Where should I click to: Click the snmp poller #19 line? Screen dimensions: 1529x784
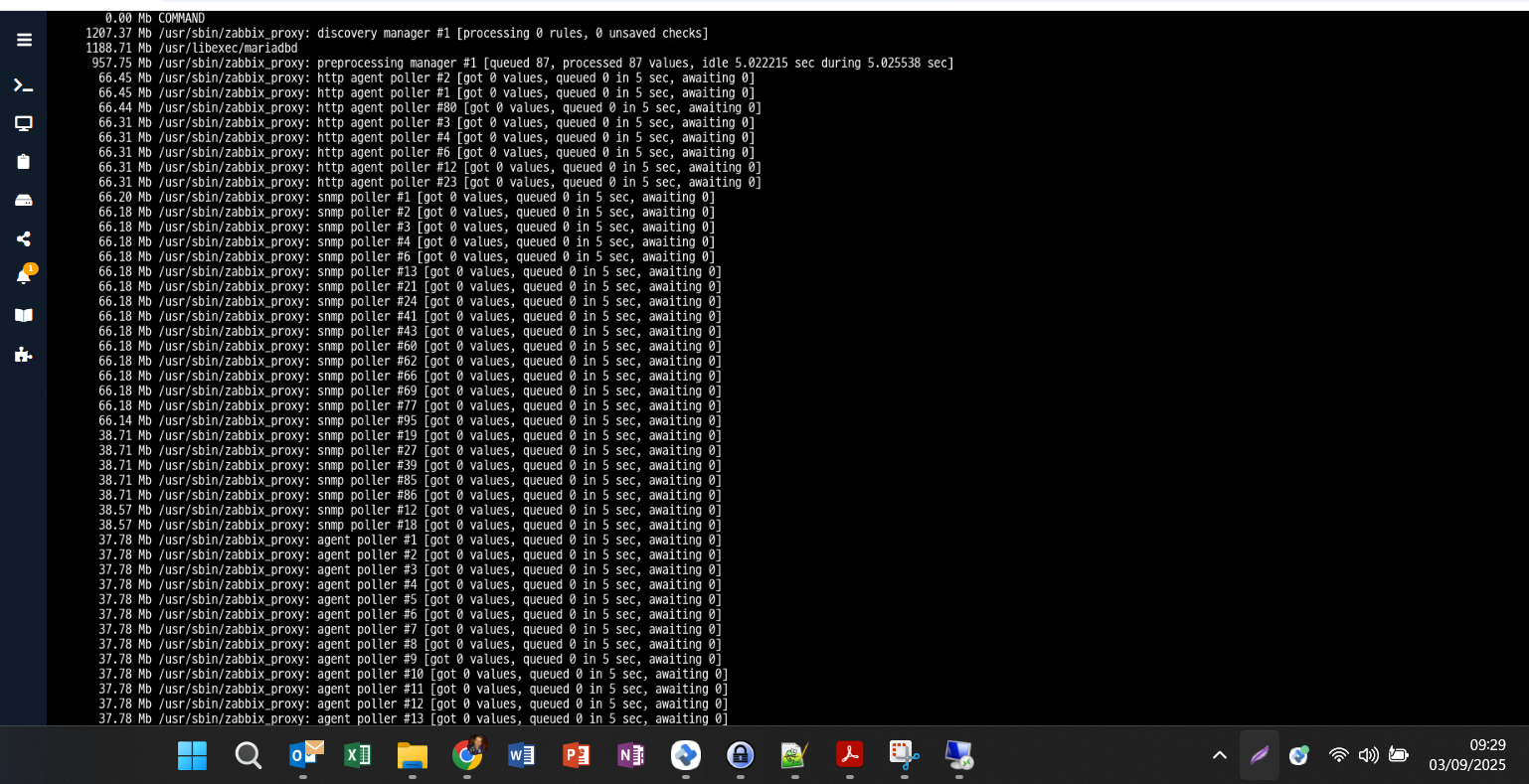tap(410, 435)
